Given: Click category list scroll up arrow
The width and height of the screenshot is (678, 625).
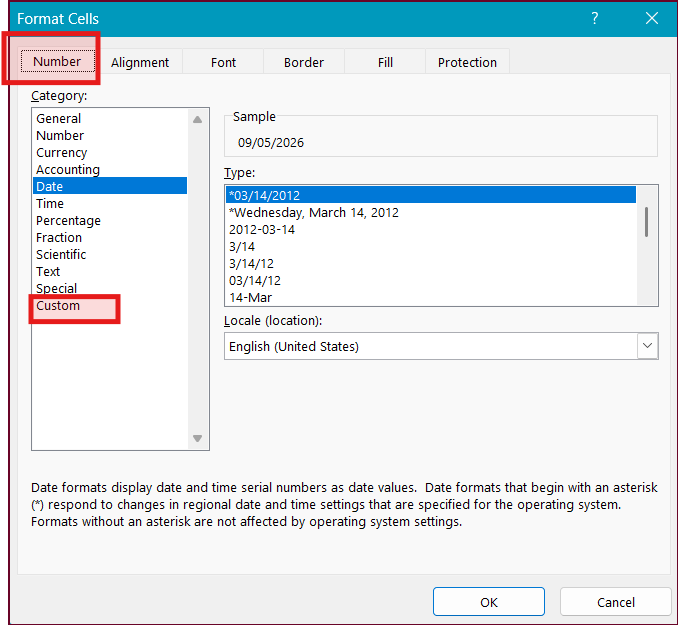Looking at the screenshot, I should click(198, 119).
